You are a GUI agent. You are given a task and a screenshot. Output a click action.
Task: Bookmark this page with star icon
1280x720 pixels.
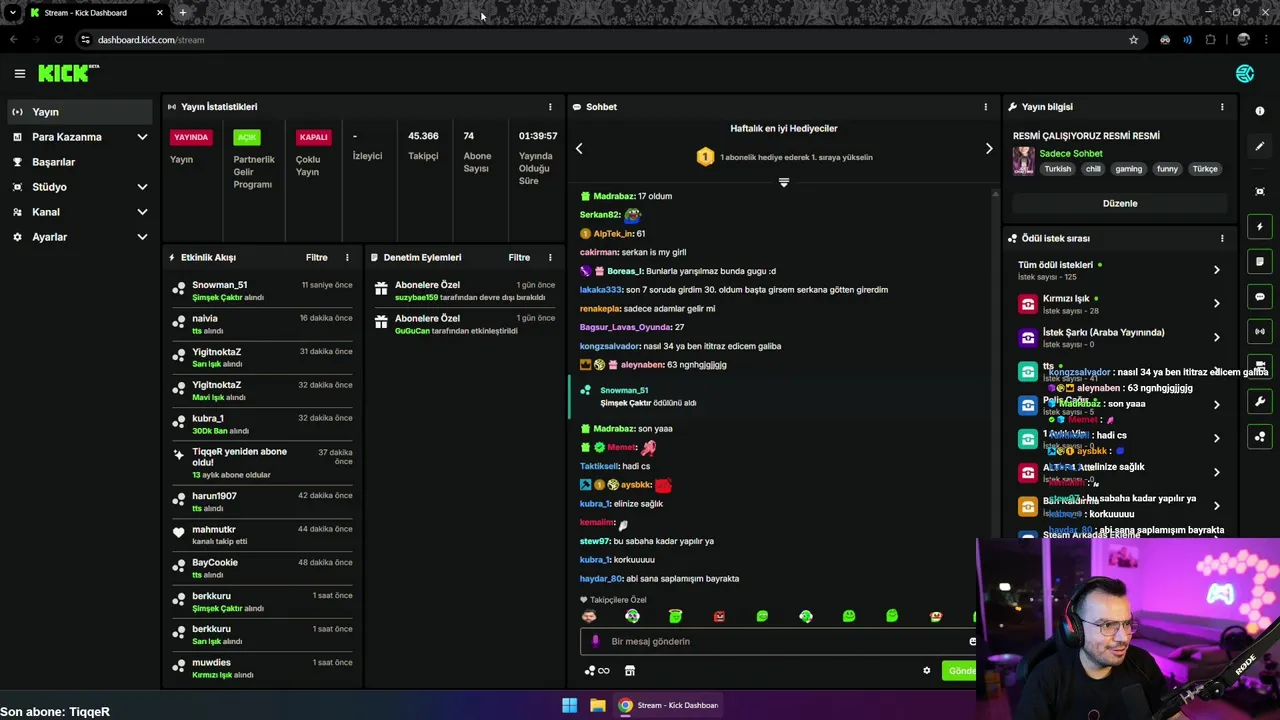pyautogui.click(x=1133, y=40)
